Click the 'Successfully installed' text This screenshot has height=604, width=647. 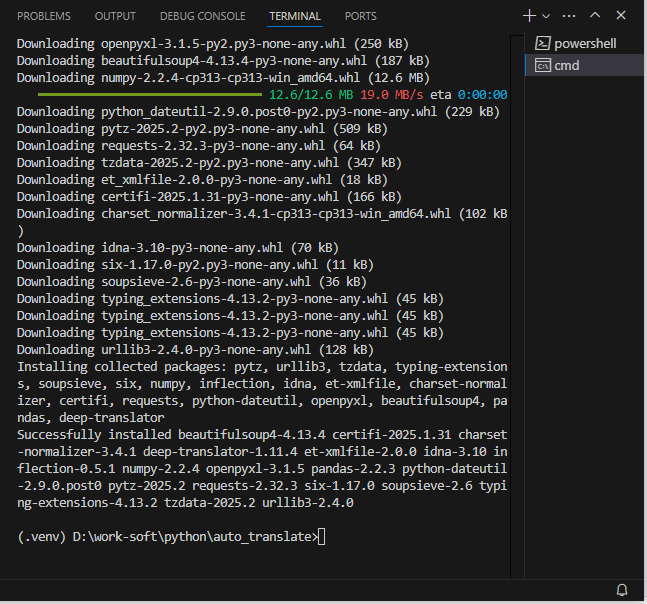pos(94,434)
